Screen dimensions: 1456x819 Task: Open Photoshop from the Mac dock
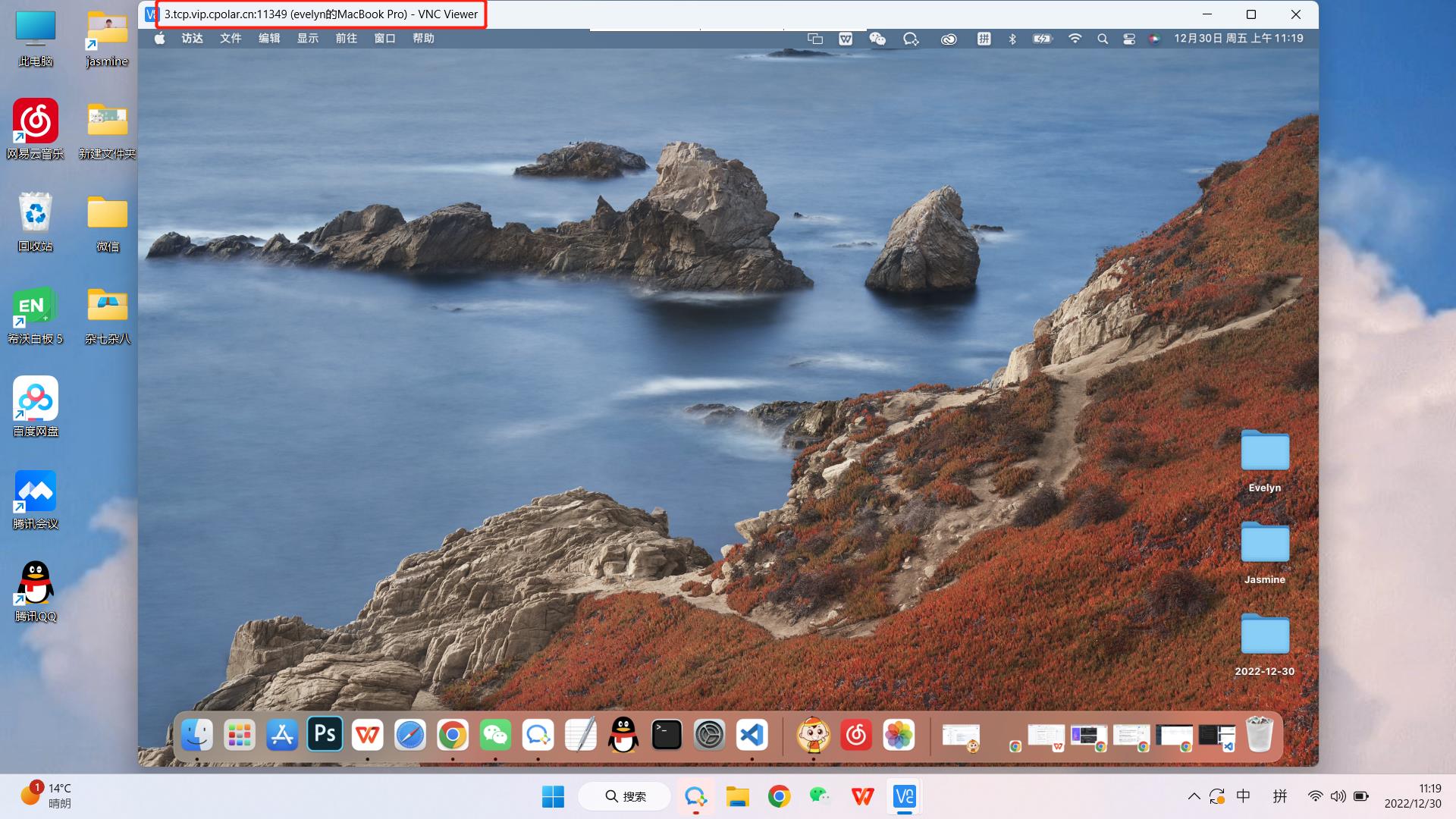tap(325, 734)
